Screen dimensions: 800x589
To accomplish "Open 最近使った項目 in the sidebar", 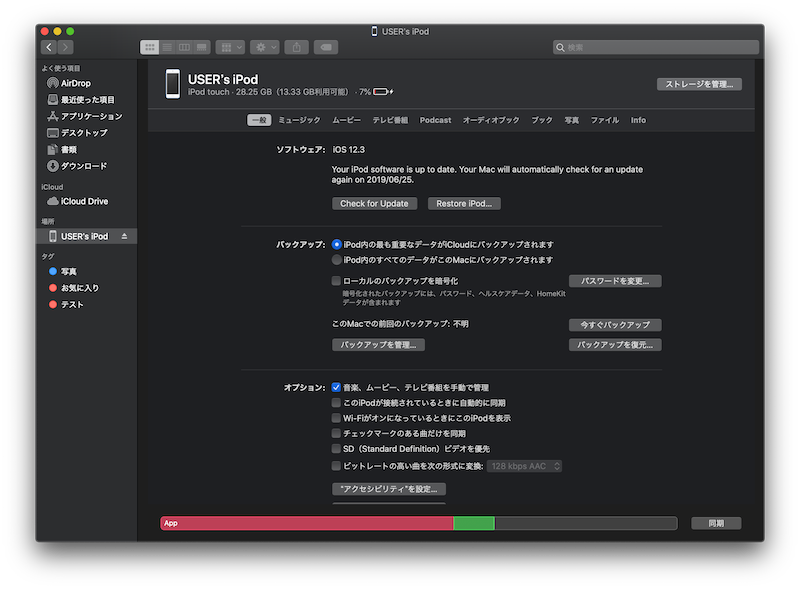I will 87,100.
